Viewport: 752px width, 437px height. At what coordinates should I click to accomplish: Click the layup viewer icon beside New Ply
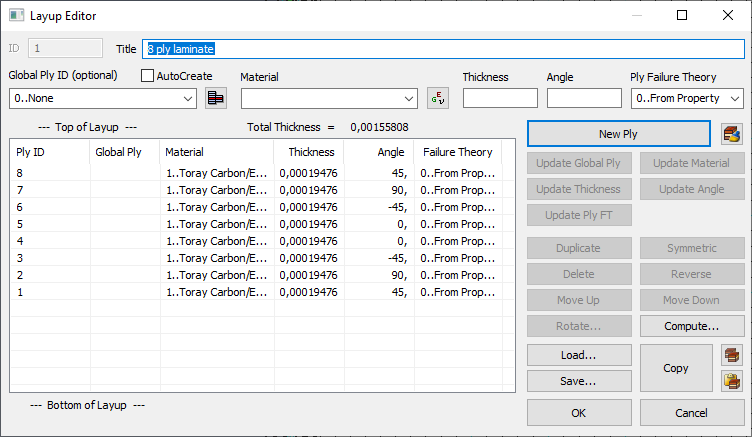pos(732,134)
